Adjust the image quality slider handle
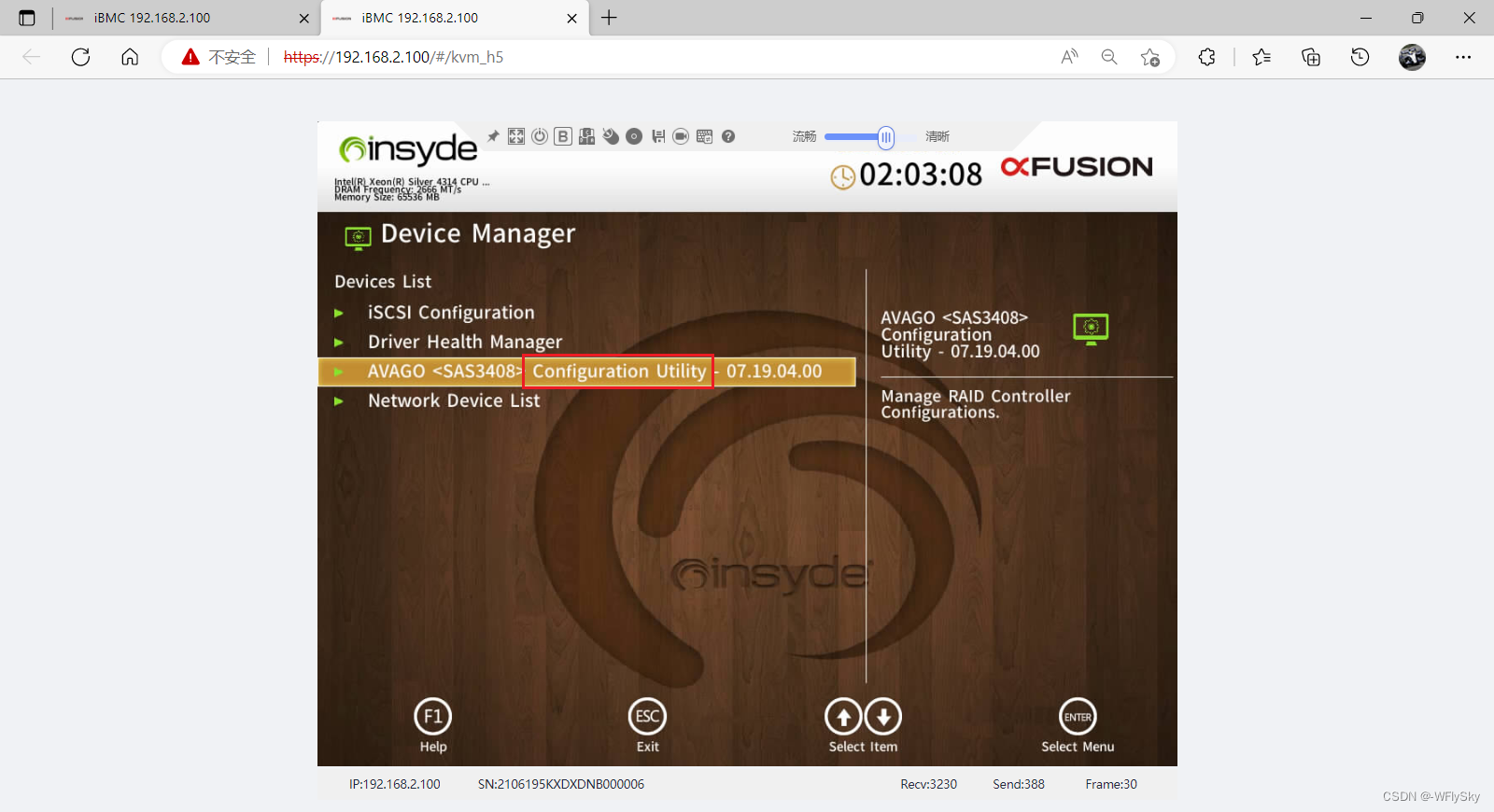This screenshot has height=812, width=1494. point(886,138)
